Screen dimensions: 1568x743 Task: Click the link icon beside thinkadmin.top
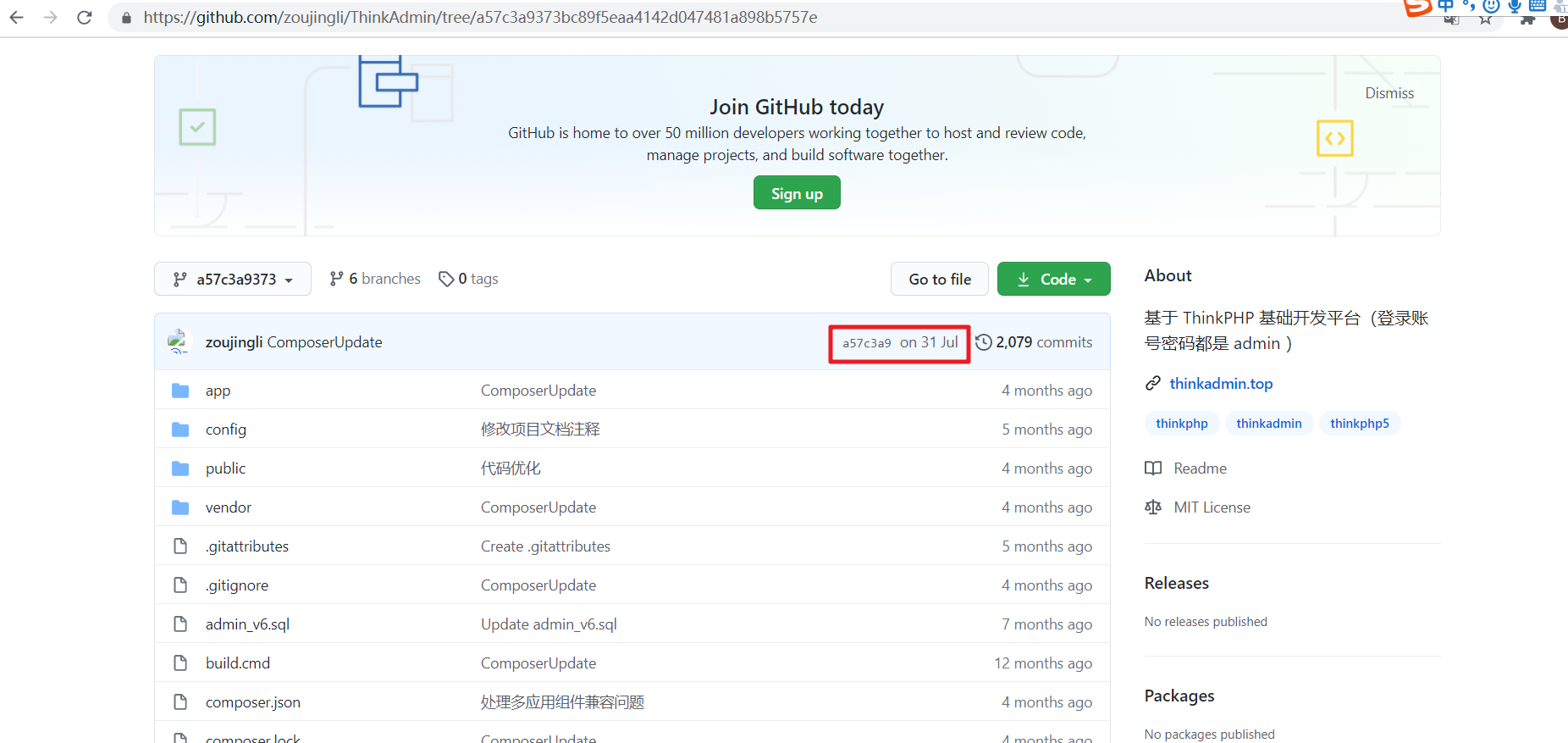tap(1152, 384)
